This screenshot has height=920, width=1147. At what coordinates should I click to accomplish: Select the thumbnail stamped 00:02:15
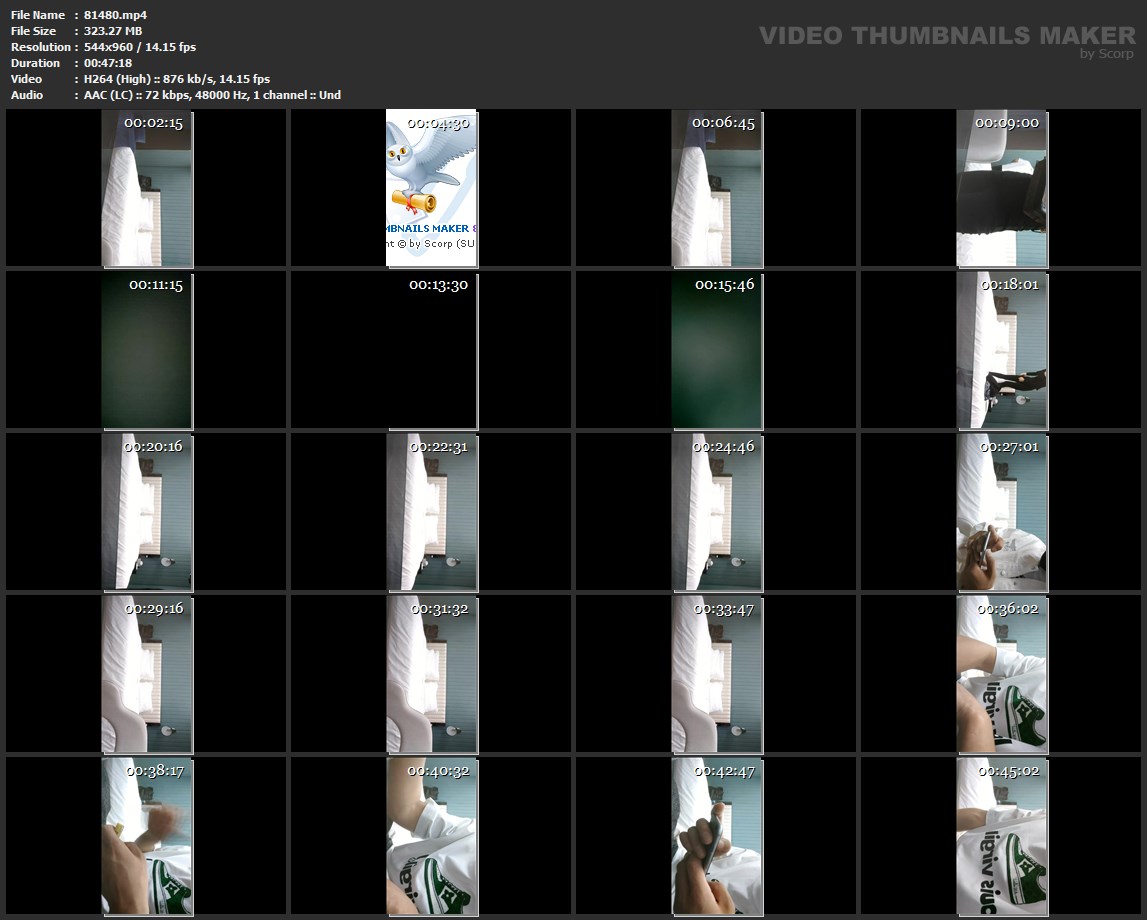(x=147, y=188)
